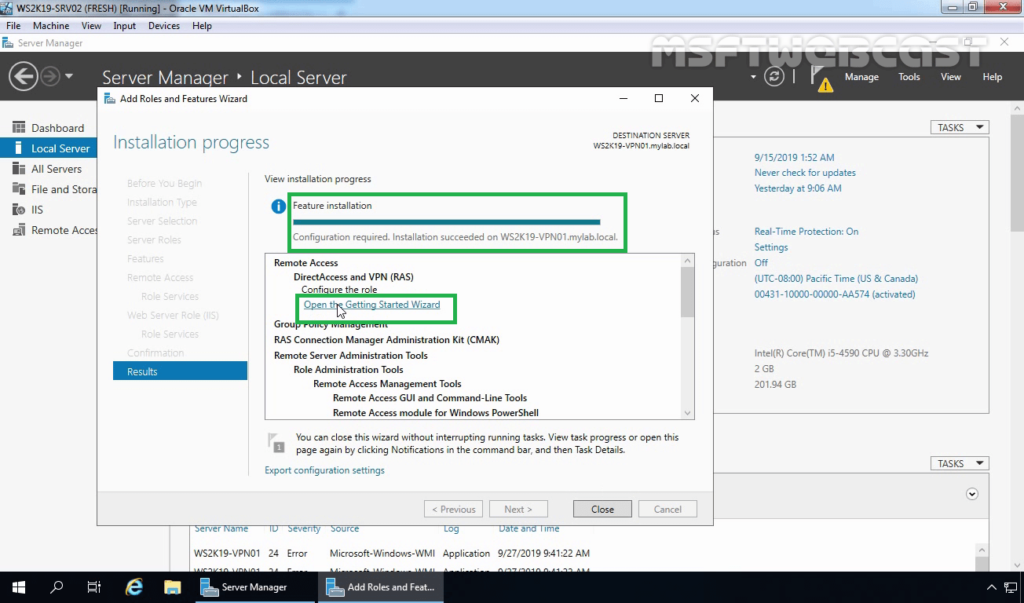Show hidden system tray icons chevron
Image resolution: width=1024 pixels, height=603 pixels.
[x=991, y=587]
